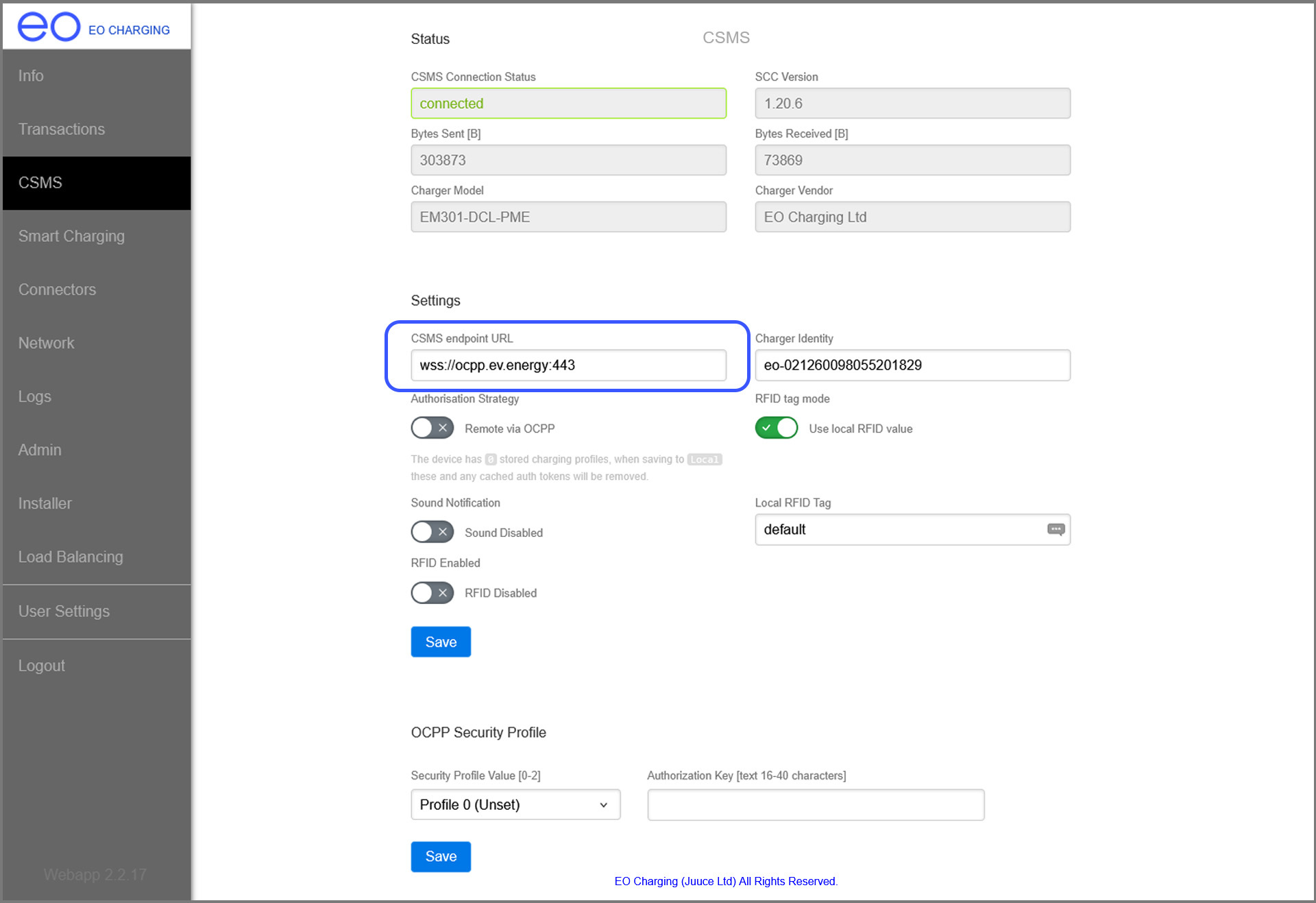Click the SCC Version field showing 1.20.6
The width and height of the screenshot is (1316, 903).
[912, 103]
